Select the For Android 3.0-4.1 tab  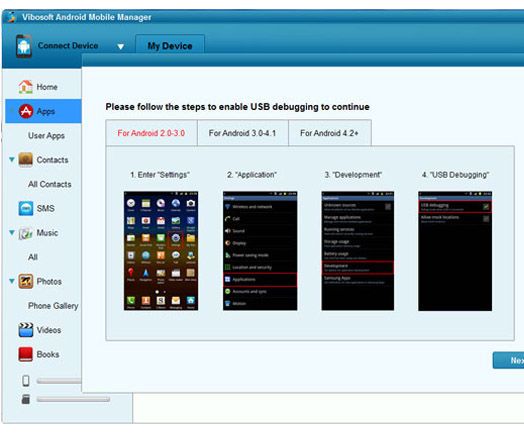coord(243,133)
